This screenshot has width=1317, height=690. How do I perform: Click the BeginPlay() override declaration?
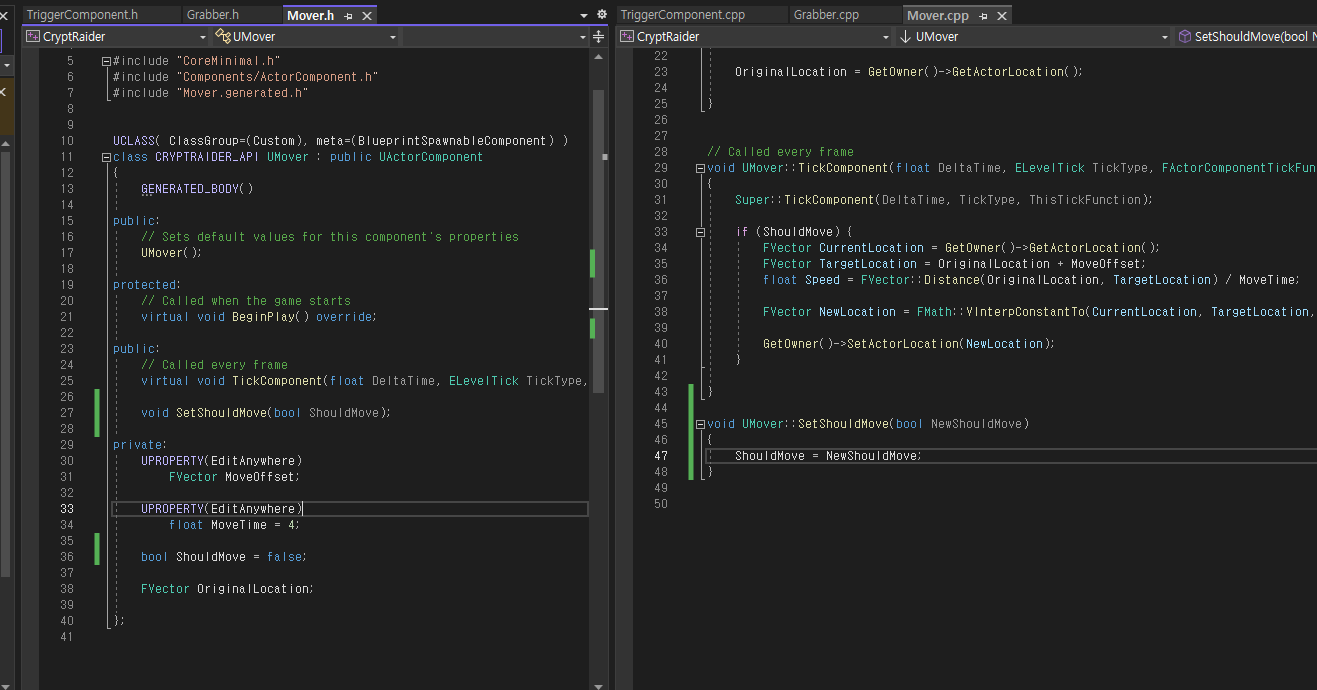tap(258, 317)
